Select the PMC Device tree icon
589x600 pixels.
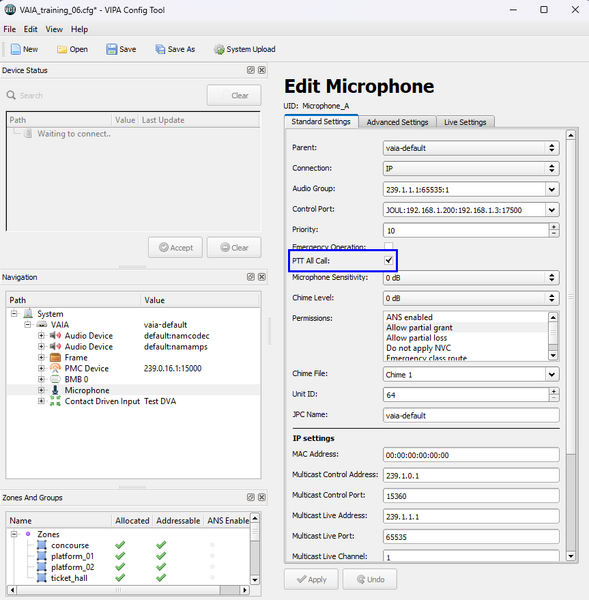(55, 368)
